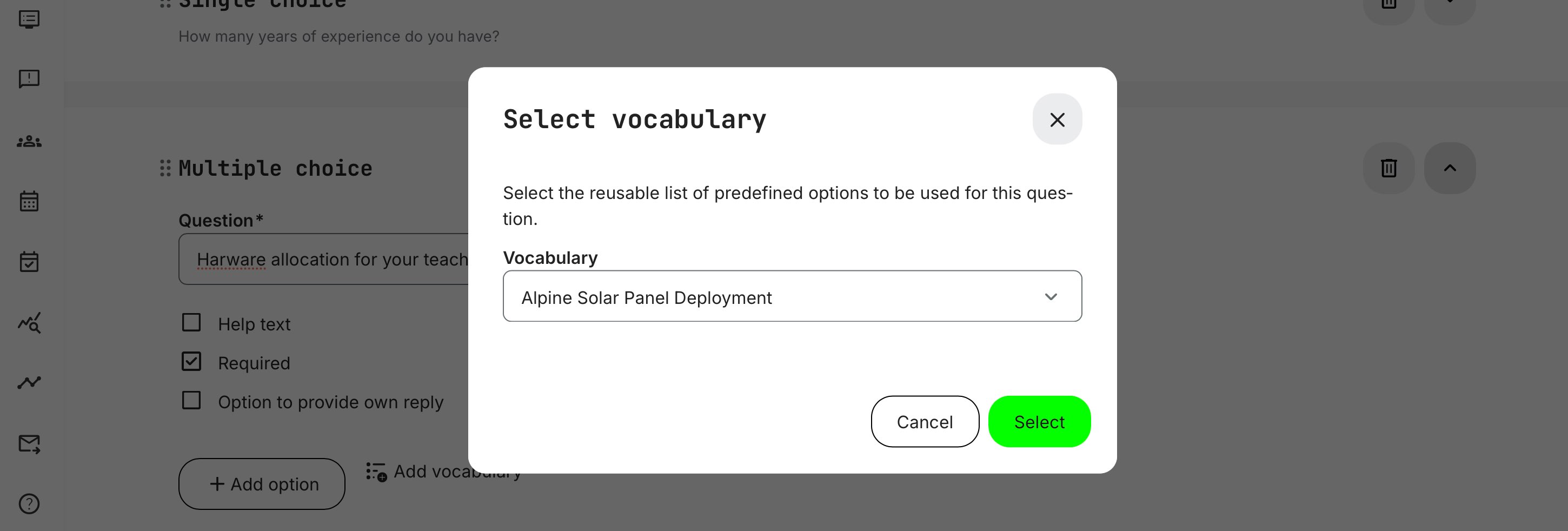
Task: Open the forms panel in the sidebar
Action: (x=28, y=19)
